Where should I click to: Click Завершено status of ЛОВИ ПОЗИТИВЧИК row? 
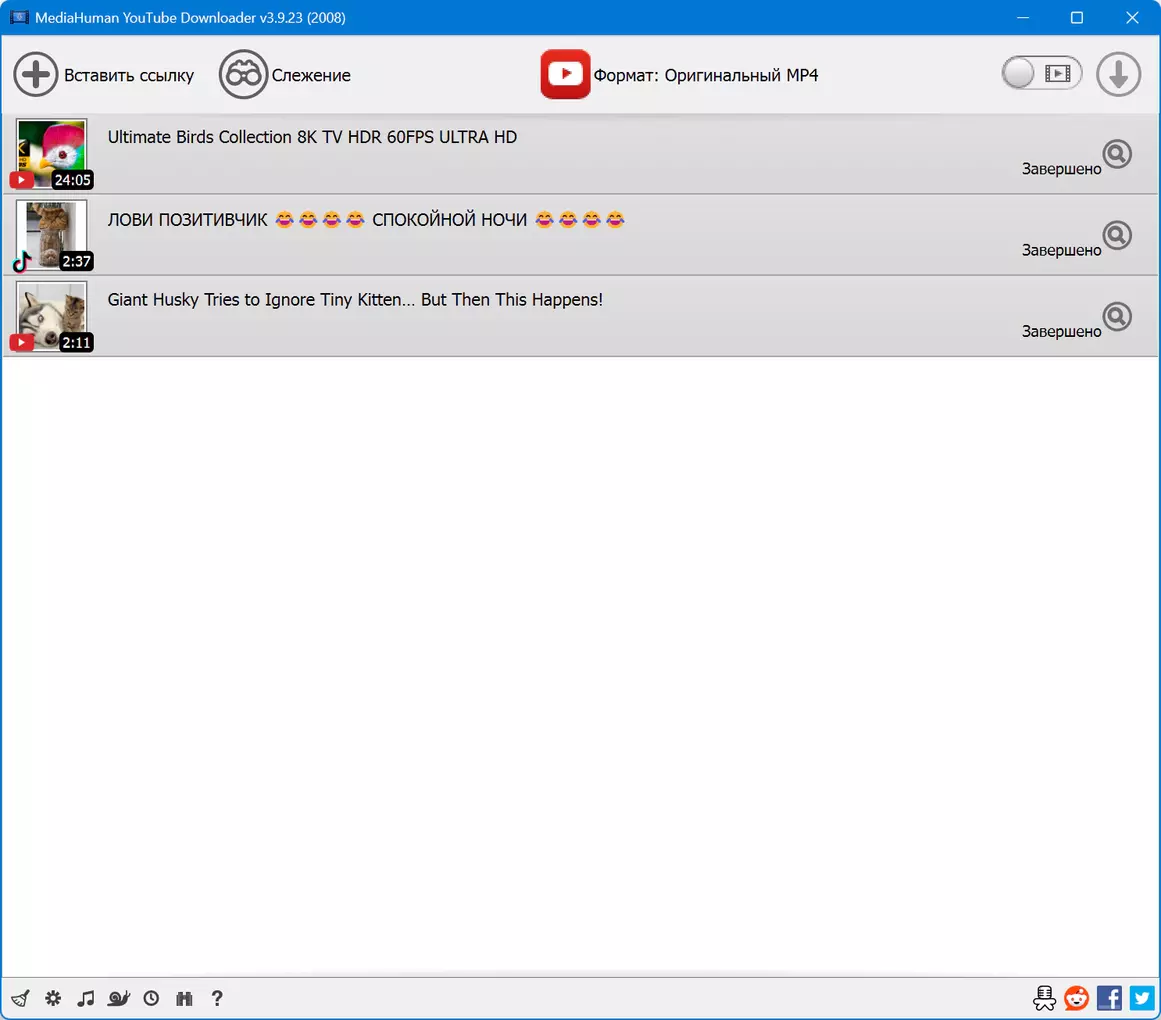pos(1061,250)
